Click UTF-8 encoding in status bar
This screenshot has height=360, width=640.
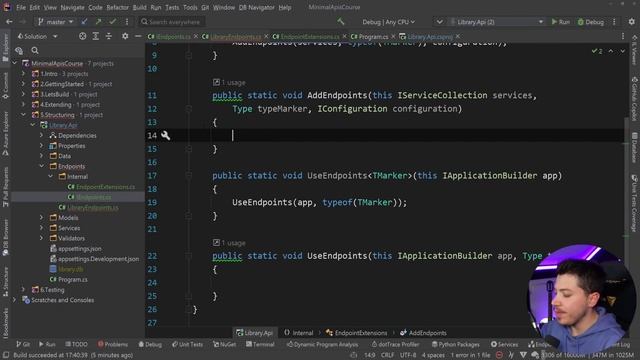click(x=408, y=355)
